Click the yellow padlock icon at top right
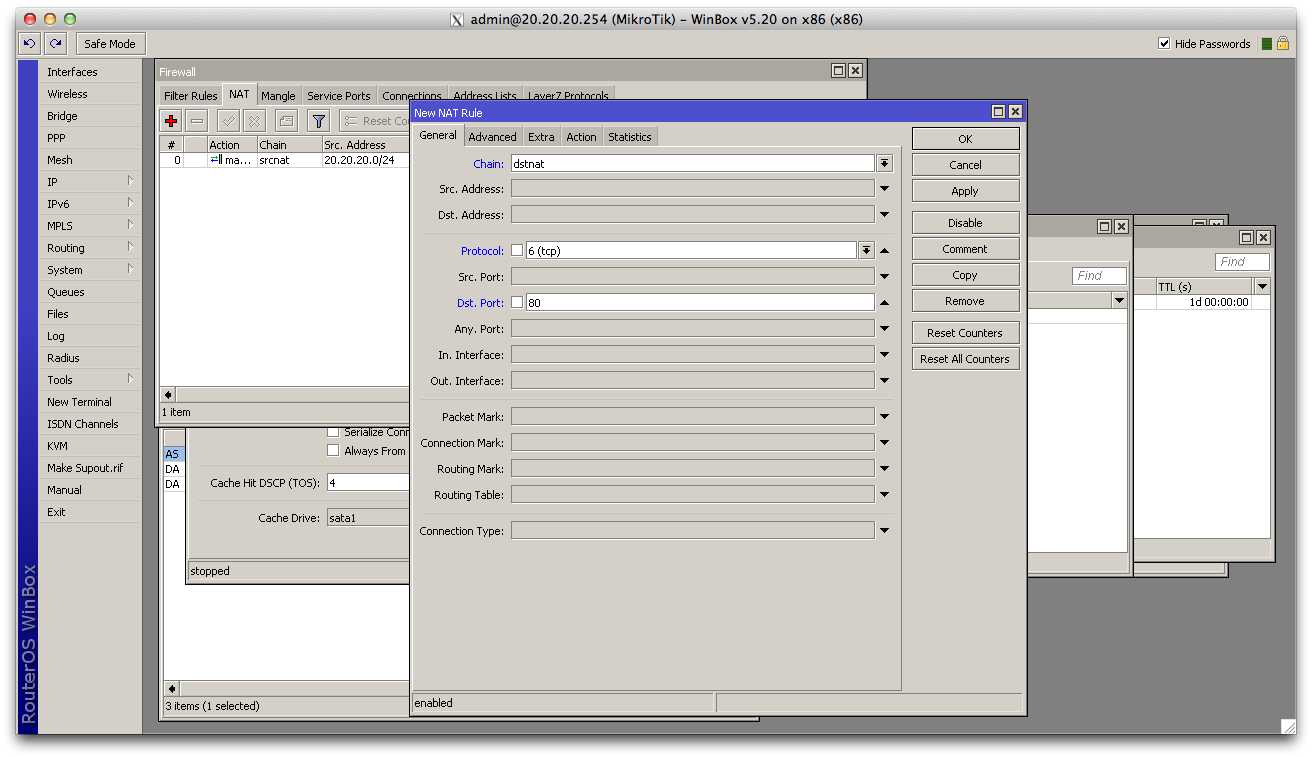Viewport: 1312px width, 758px height. 1283,44
